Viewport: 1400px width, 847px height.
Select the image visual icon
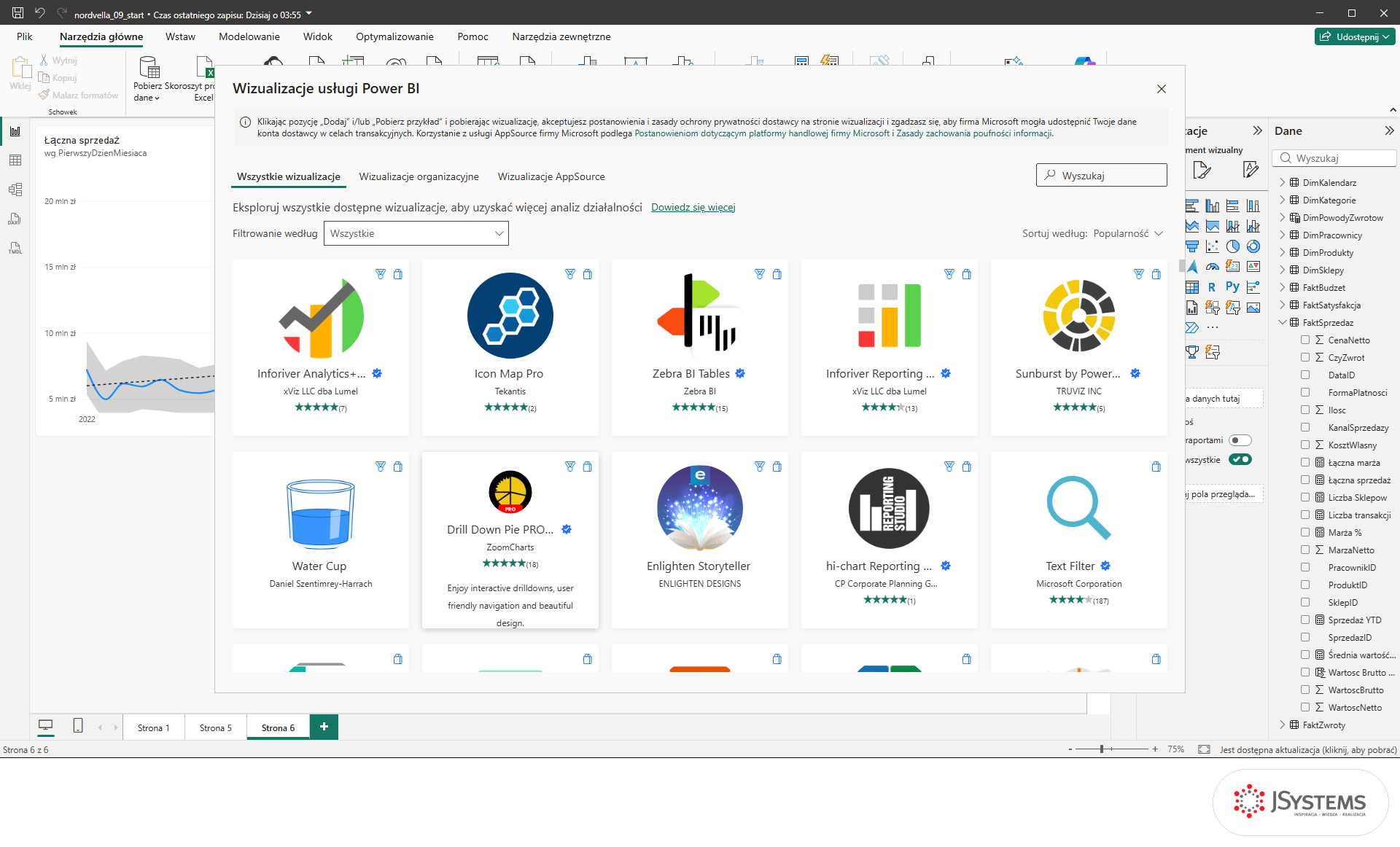click(x=1253, y=308)
